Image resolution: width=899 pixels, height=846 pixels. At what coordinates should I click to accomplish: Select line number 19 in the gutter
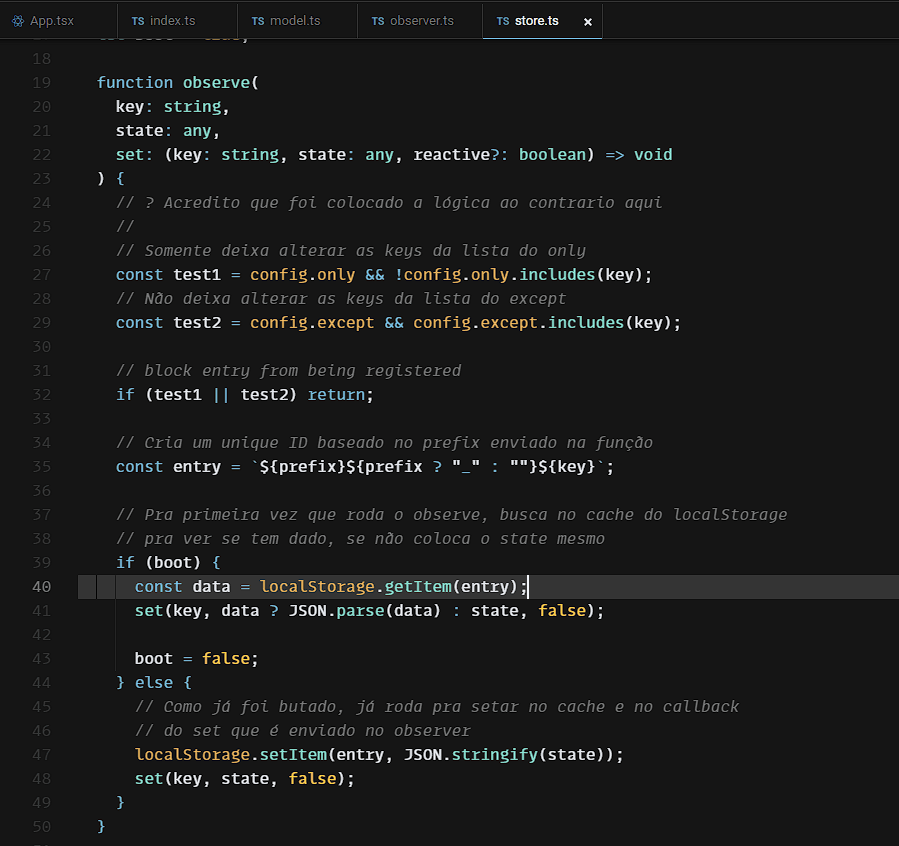(x=41, y=83)
